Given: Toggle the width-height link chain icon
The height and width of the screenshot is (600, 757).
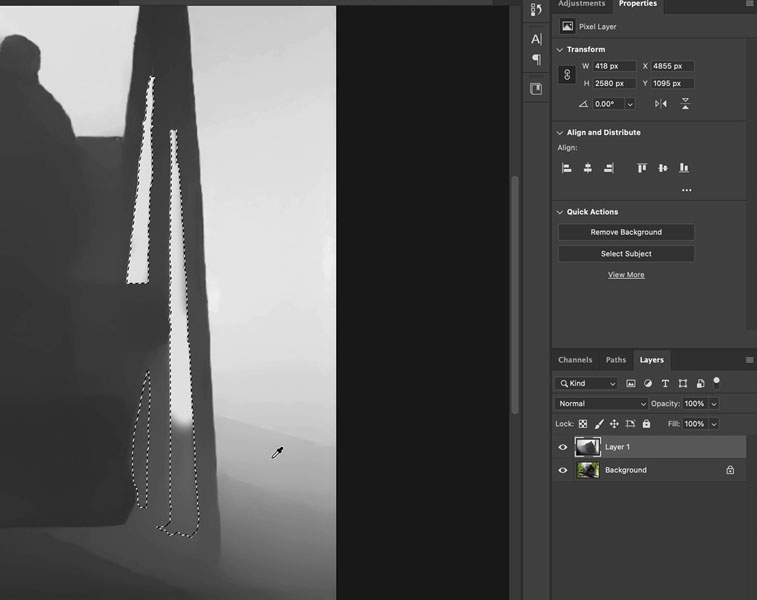Looking at the screenshot, I should tap(567, 75).
